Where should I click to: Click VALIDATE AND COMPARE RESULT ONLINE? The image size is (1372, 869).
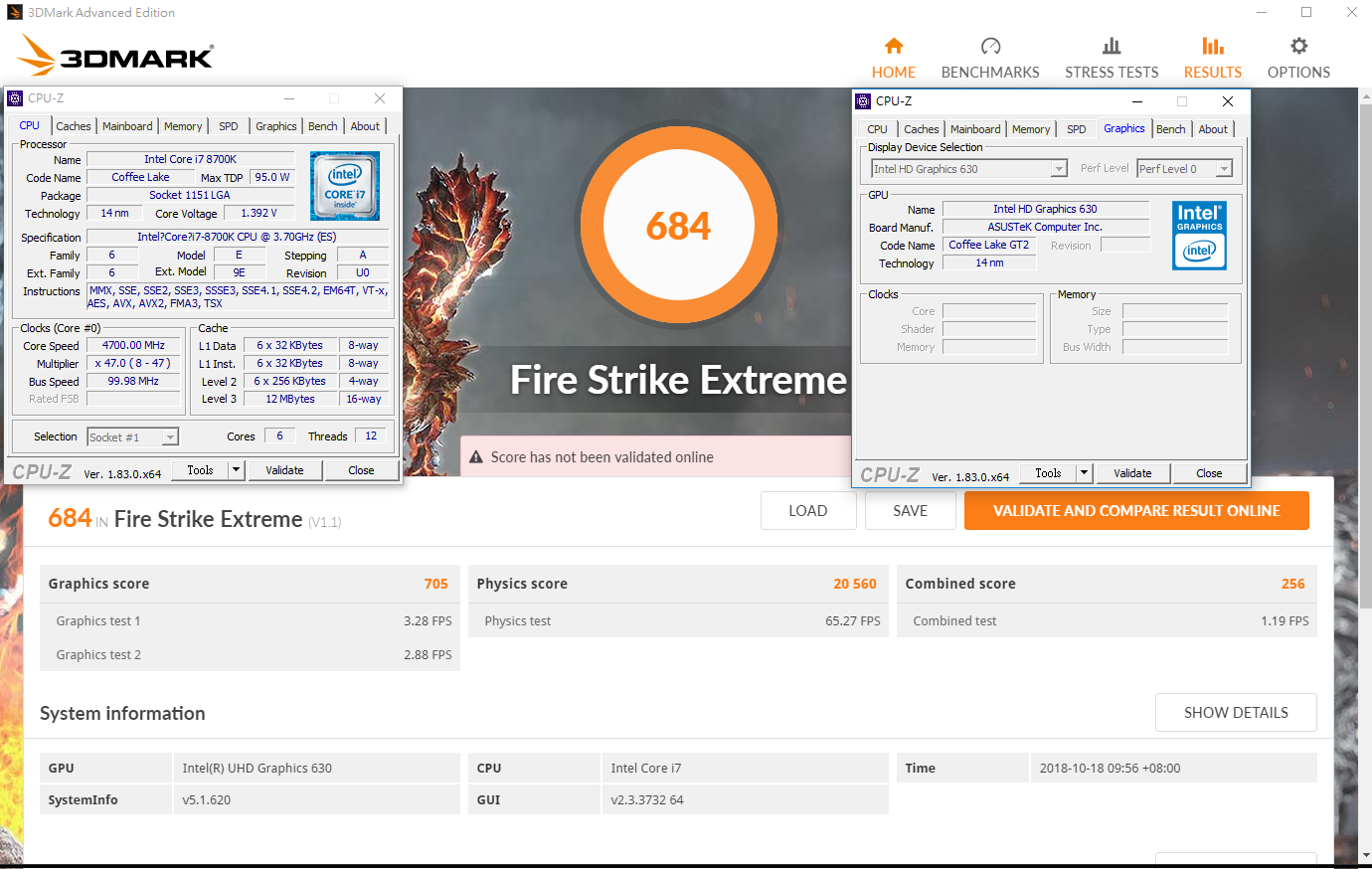tap(1136, 511)
